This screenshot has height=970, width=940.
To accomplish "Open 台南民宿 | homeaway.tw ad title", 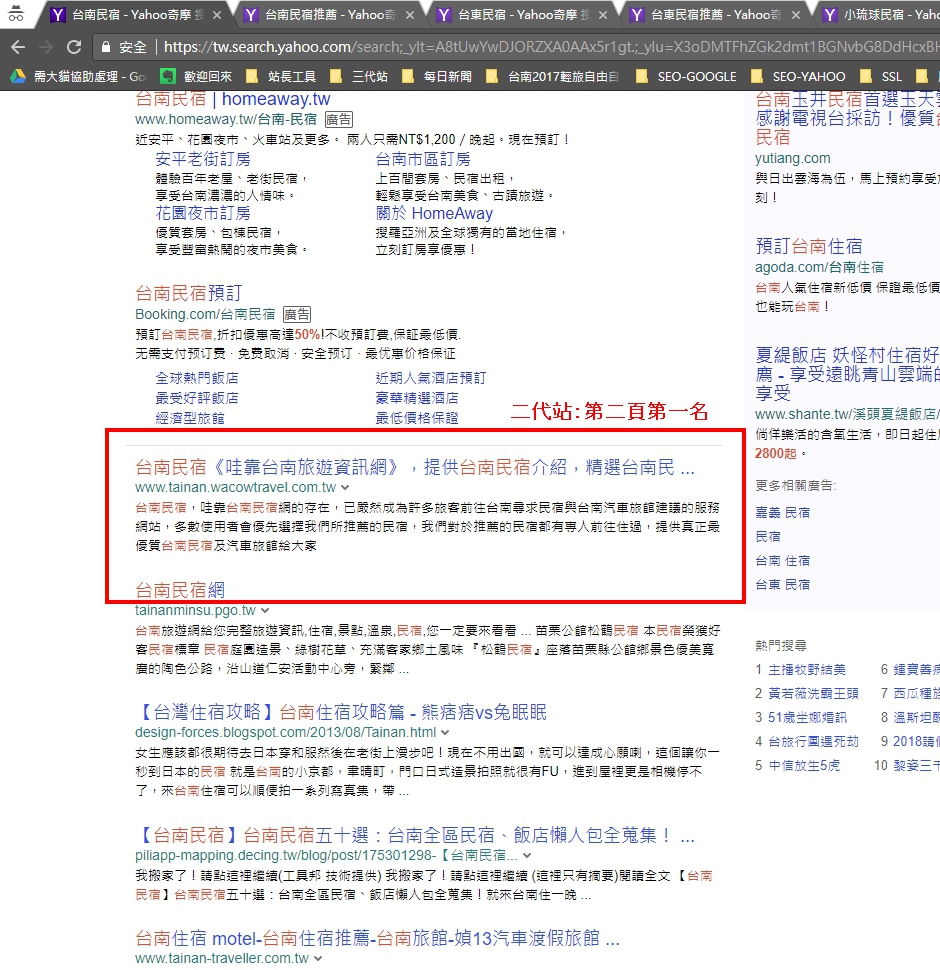I will (233, 99).
